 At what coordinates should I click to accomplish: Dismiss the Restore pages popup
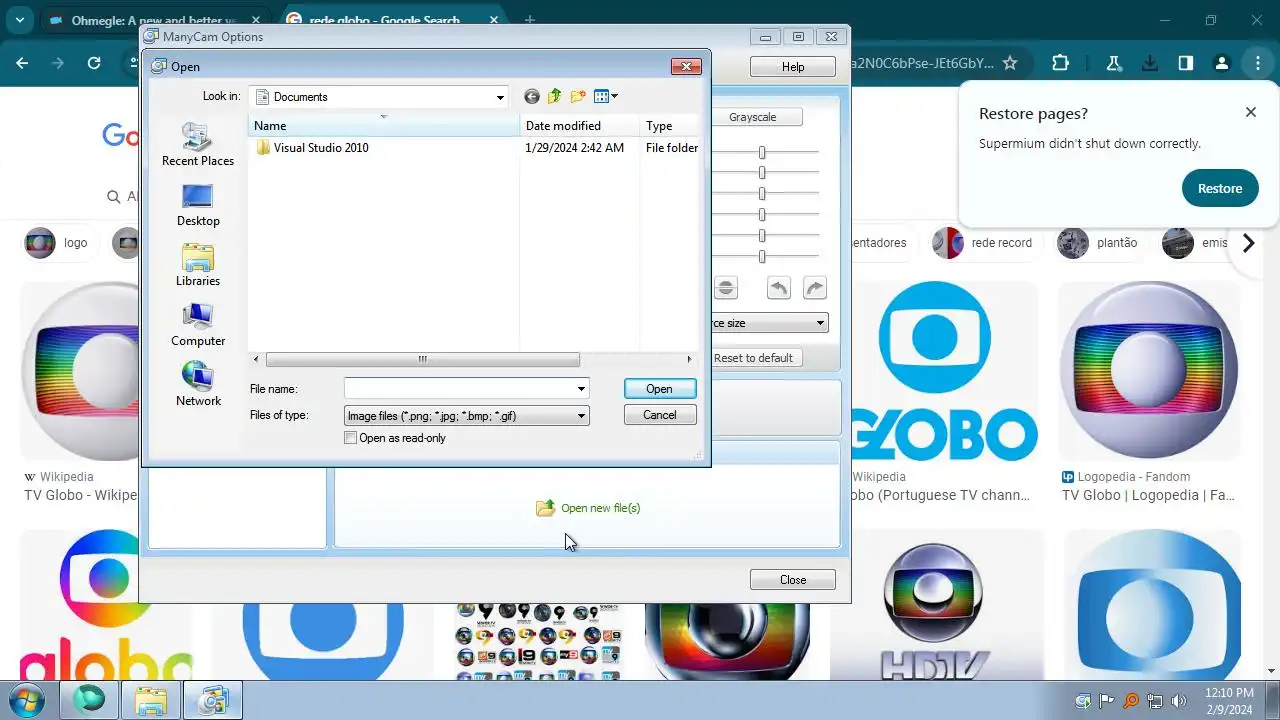[1250, 112]
